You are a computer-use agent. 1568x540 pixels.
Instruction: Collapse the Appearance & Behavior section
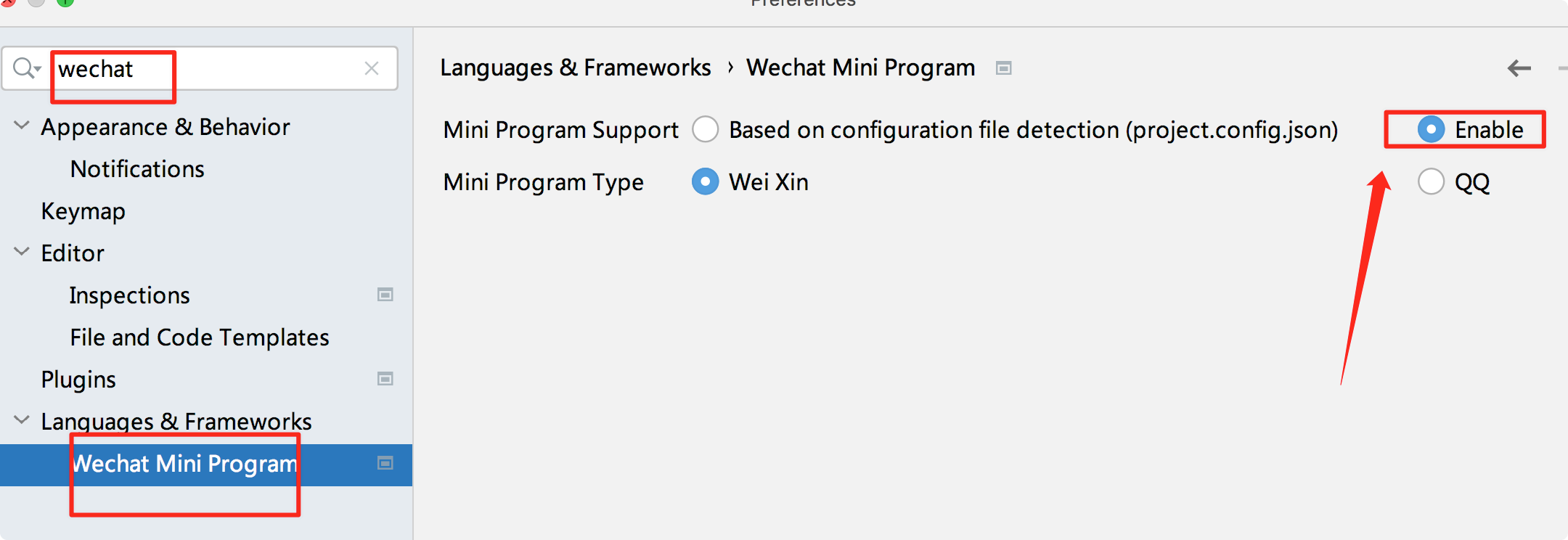[22, 126]
